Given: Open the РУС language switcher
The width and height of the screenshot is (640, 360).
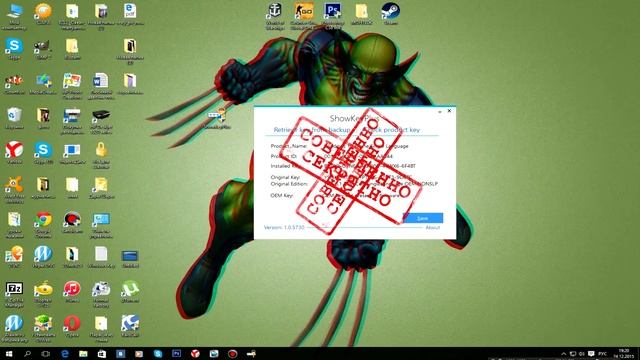Looking at the screenshot, I should click(602, 354).
